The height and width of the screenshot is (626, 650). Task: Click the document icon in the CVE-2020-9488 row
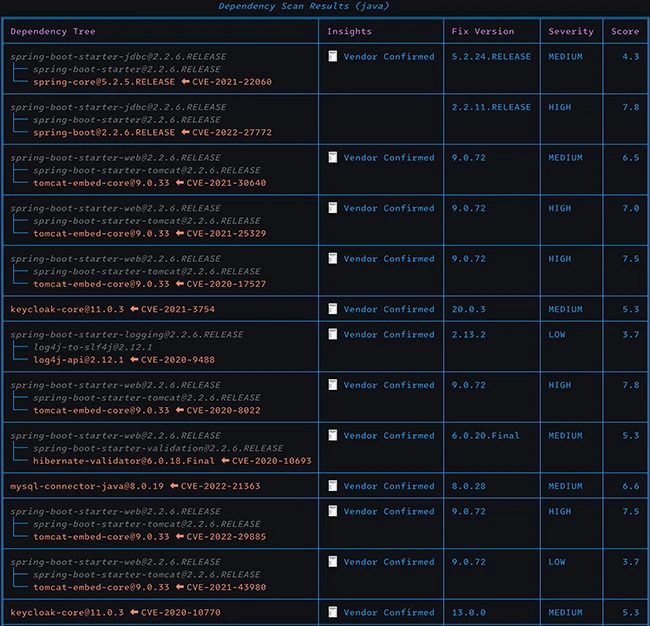332,334
